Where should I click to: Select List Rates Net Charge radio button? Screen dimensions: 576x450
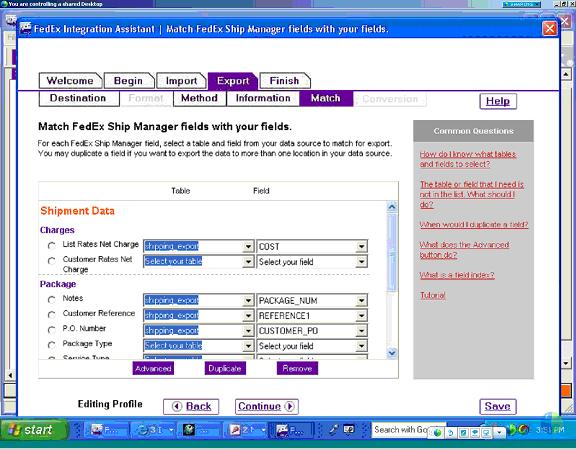[51, 245]
